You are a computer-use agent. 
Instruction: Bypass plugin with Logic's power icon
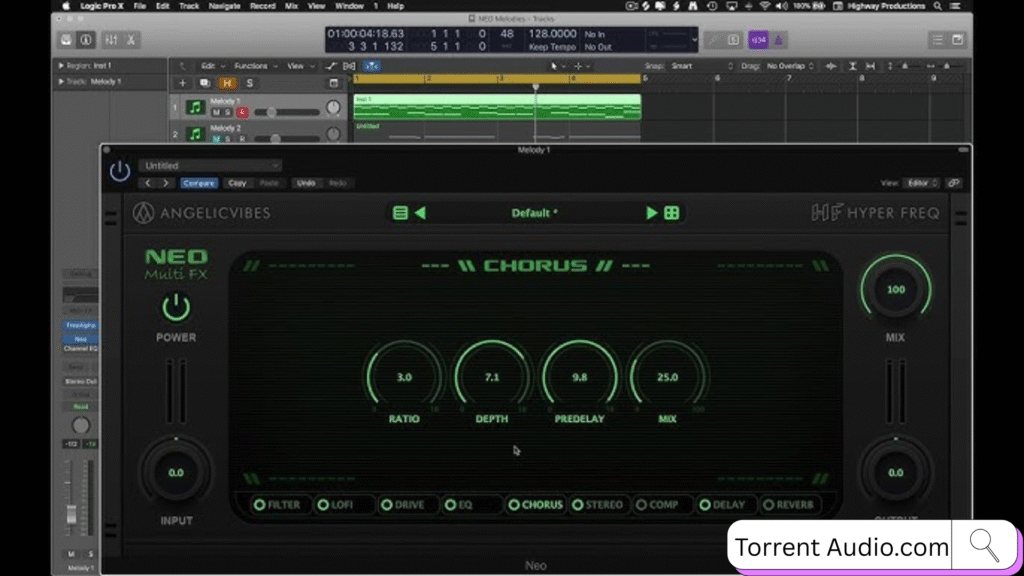pos(120,171)
